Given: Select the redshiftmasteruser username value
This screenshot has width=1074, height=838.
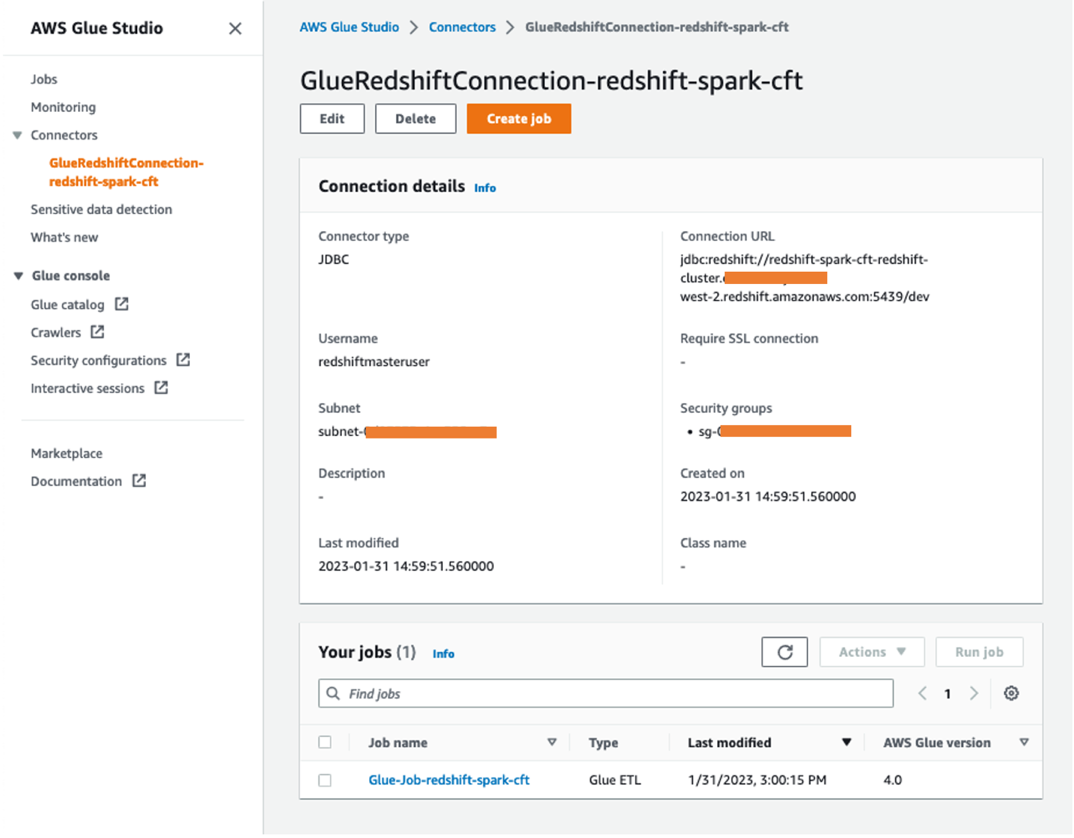Looking at the screenshot, I should point(374,362).
